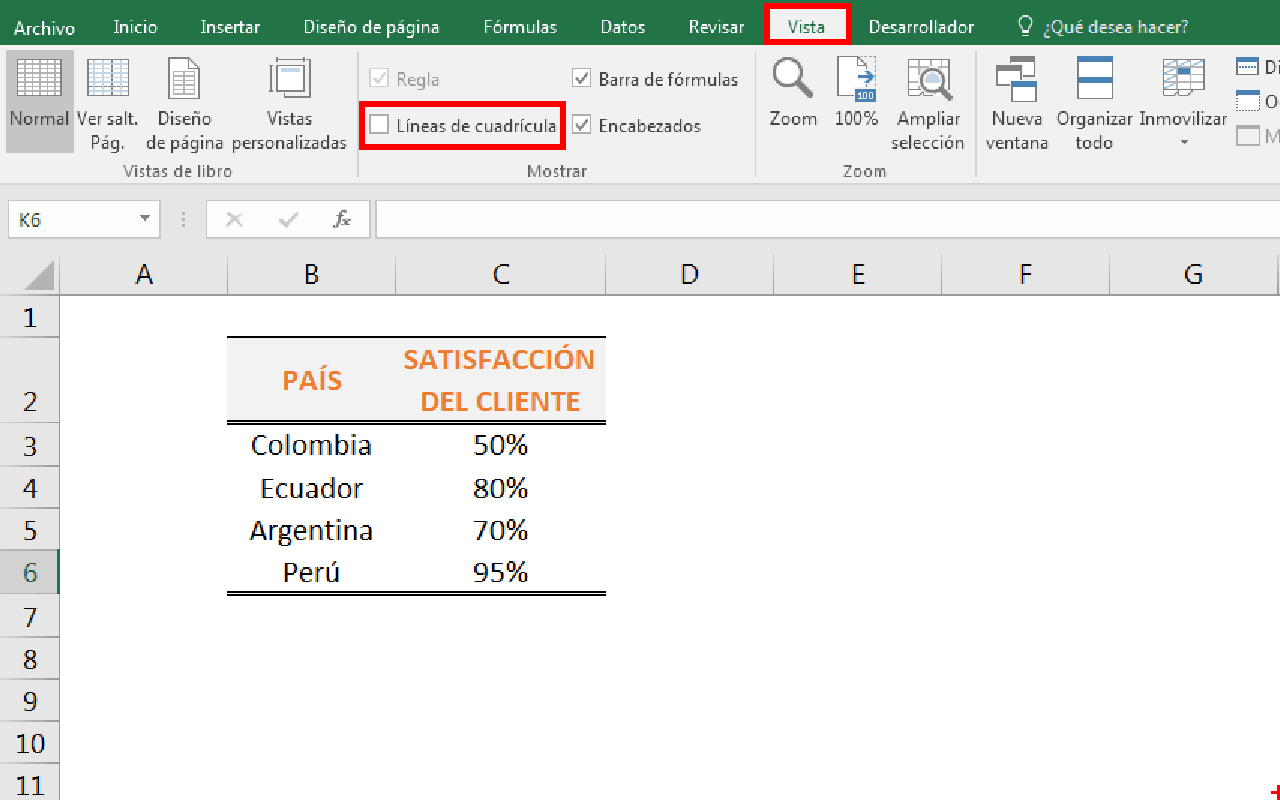
Task: Reset zoom to 100%
Action: 856,78
